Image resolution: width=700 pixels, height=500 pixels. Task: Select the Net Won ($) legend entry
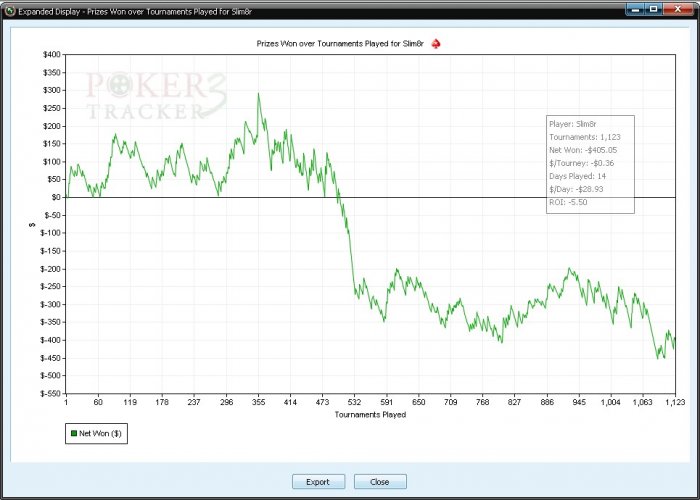coord(96,433)
